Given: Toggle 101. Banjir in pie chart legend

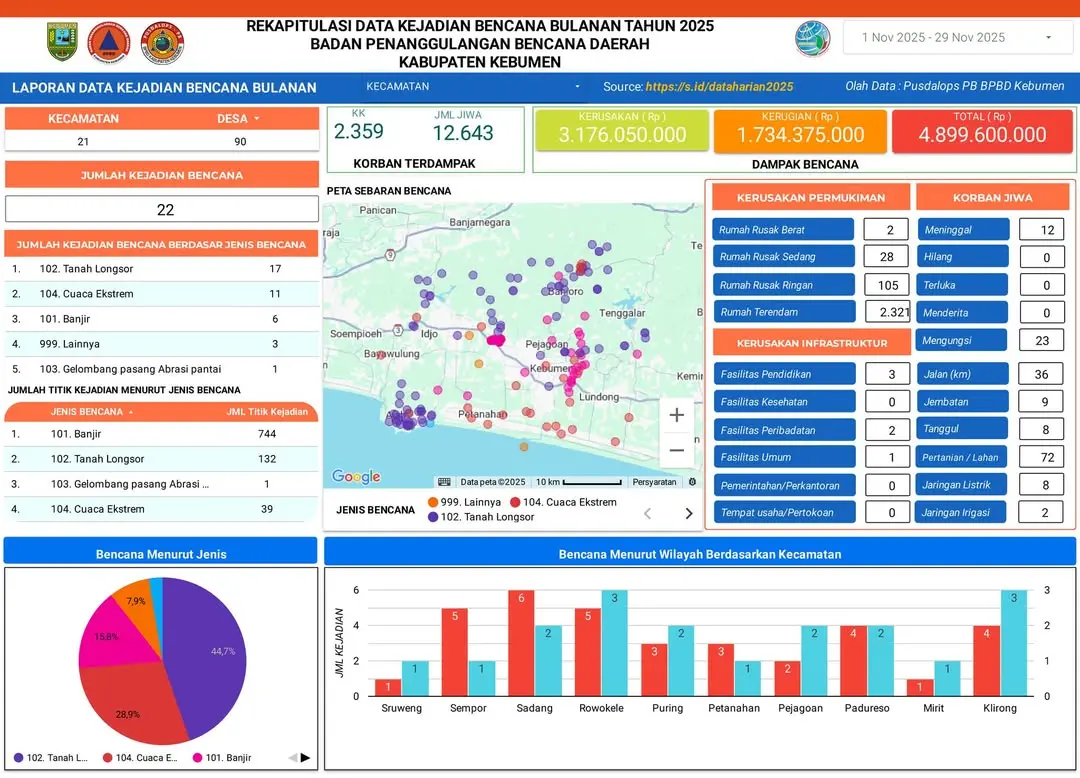Looking at the screenshot, I should coord(221,758).
